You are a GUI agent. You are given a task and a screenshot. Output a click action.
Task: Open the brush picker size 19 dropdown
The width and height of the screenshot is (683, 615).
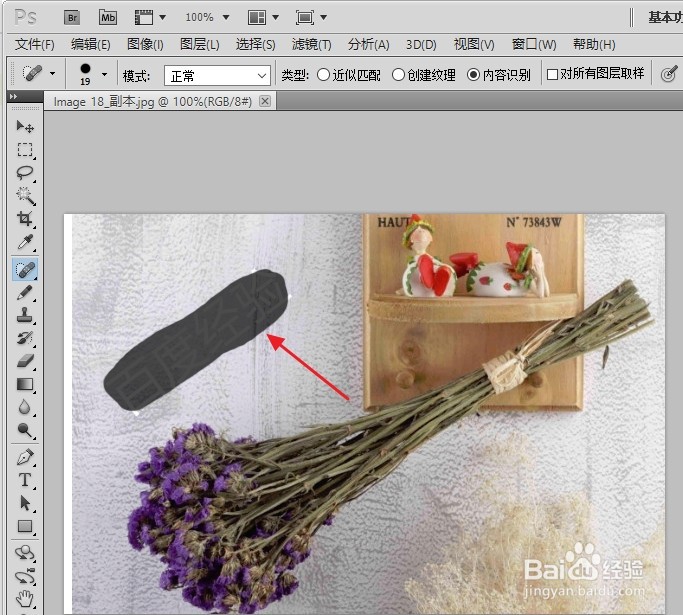(105, 74)
